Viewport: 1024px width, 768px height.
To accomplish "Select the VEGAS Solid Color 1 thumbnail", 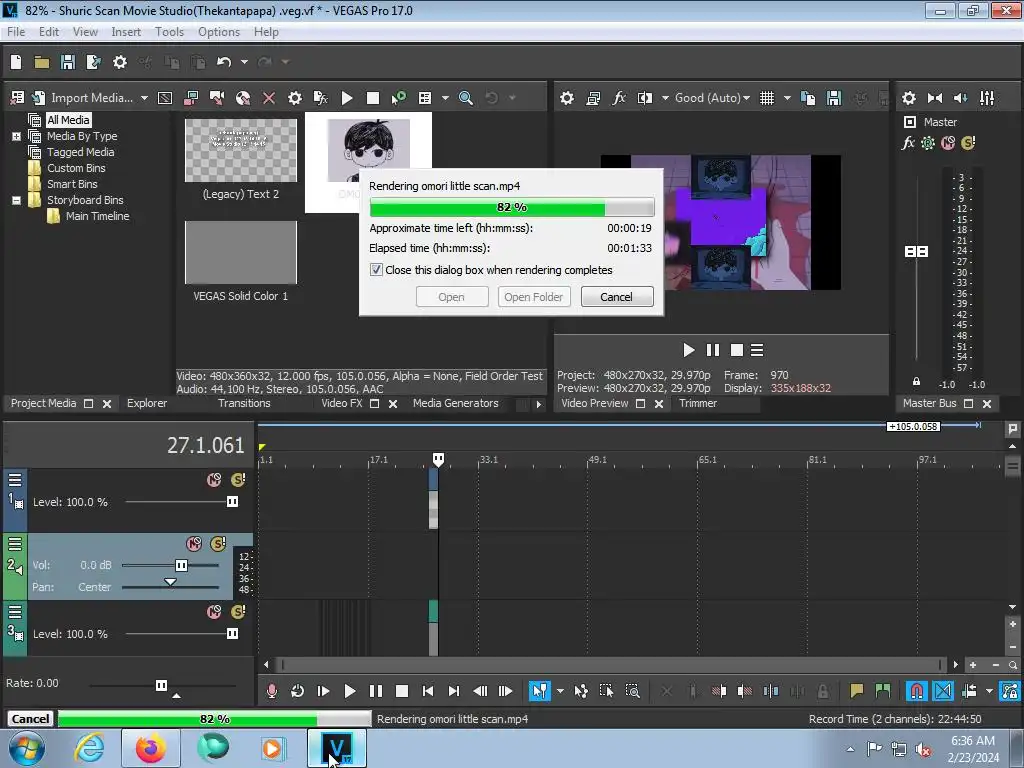I will point(240,253).
